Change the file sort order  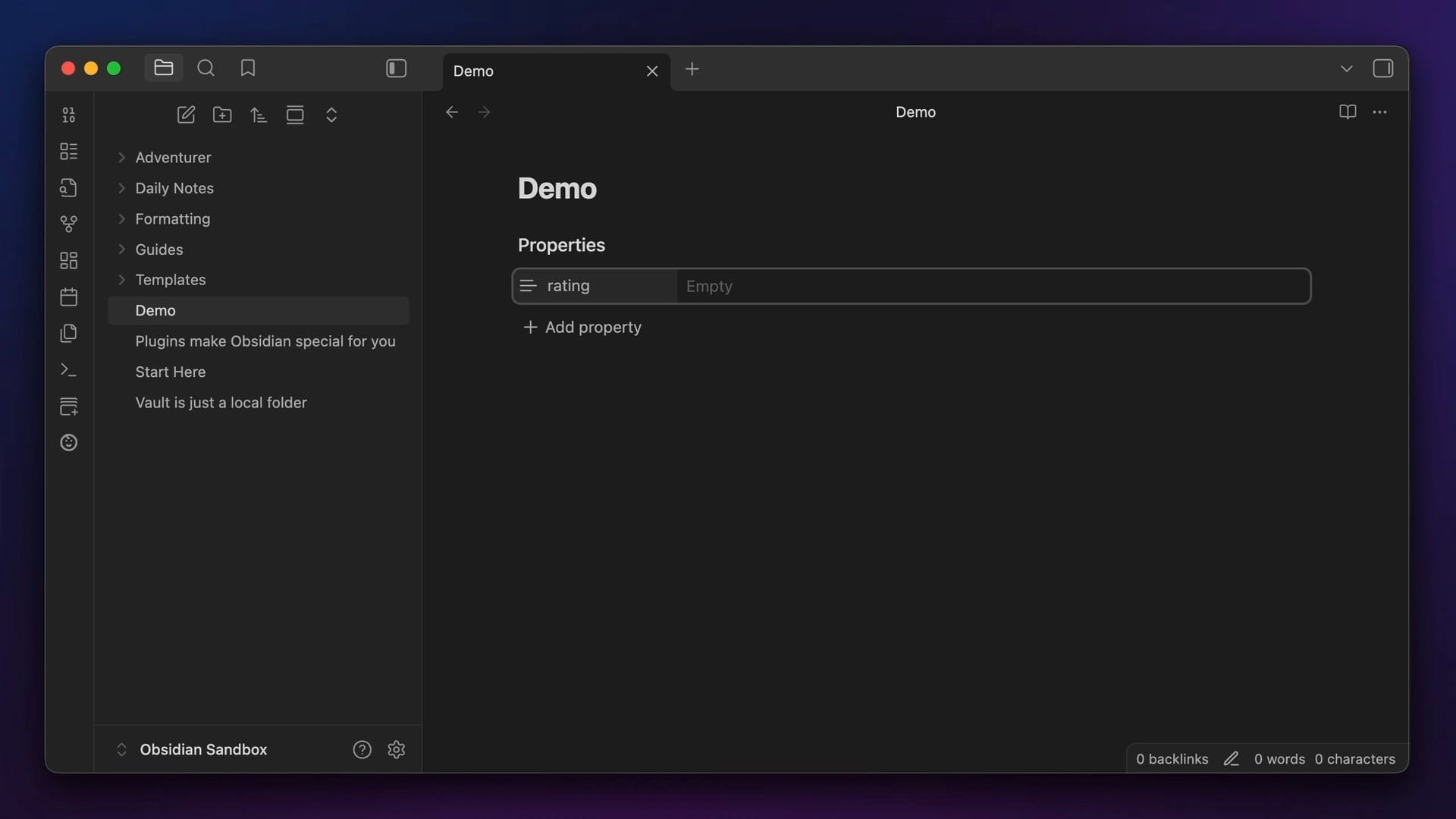coord(259,115)
